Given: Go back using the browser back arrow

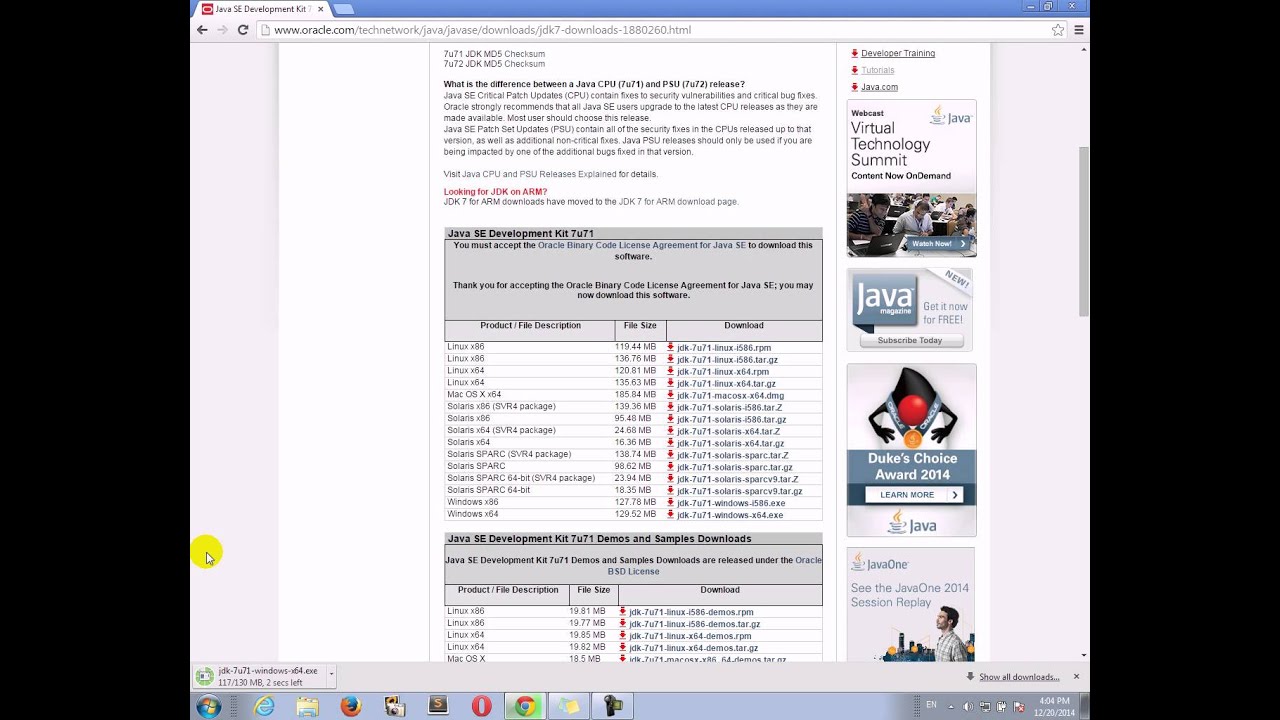Looking at the screenshot, I should [202, 30].
